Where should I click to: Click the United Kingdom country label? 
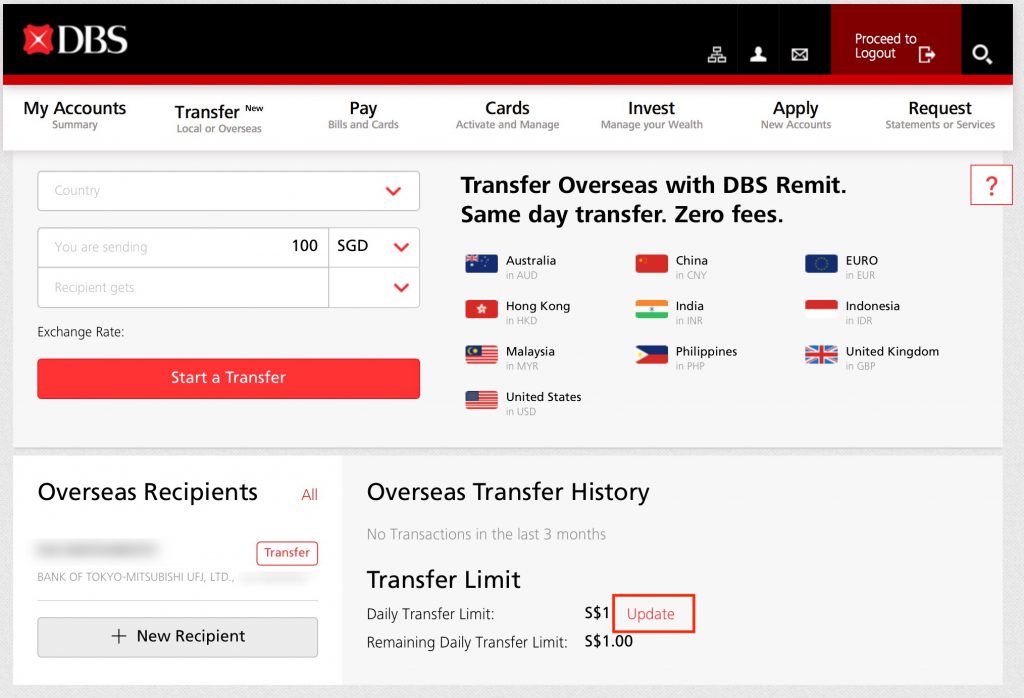[892, 351]
